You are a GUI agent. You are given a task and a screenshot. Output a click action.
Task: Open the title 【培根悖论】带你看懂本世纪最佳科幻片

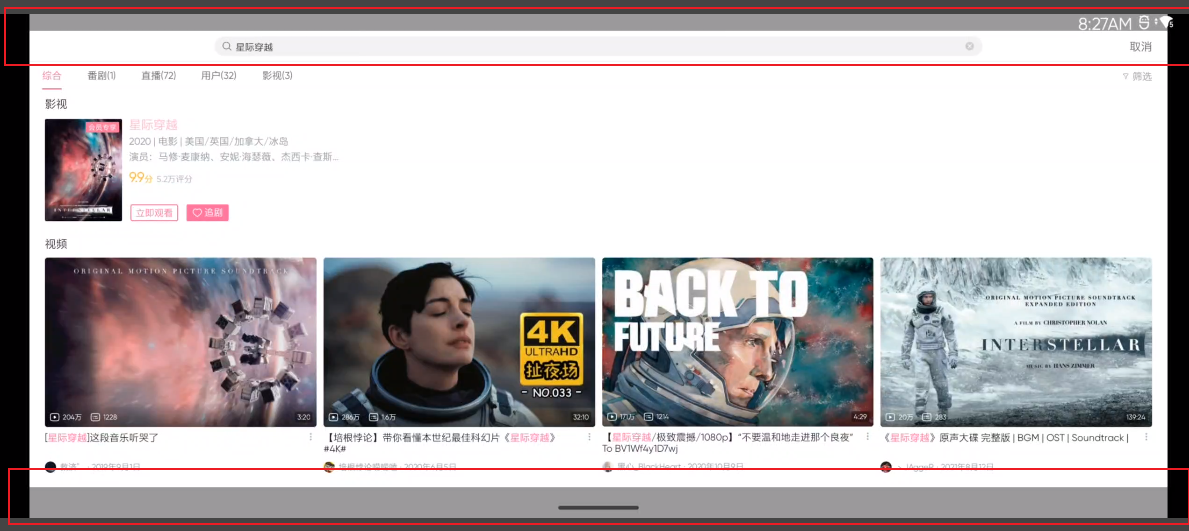coord(444,443)
